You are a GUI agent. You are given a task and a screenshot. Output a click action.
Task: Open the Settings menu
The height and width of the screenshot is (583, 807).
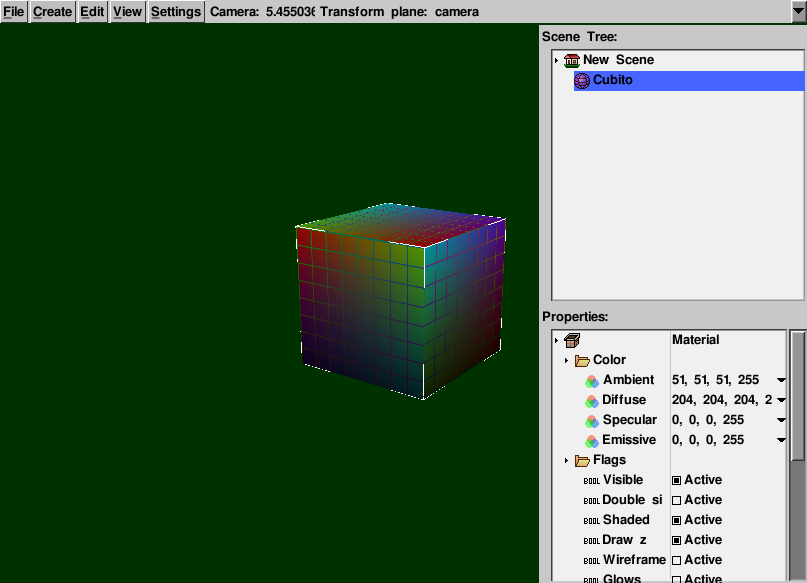tap(176, 11)
